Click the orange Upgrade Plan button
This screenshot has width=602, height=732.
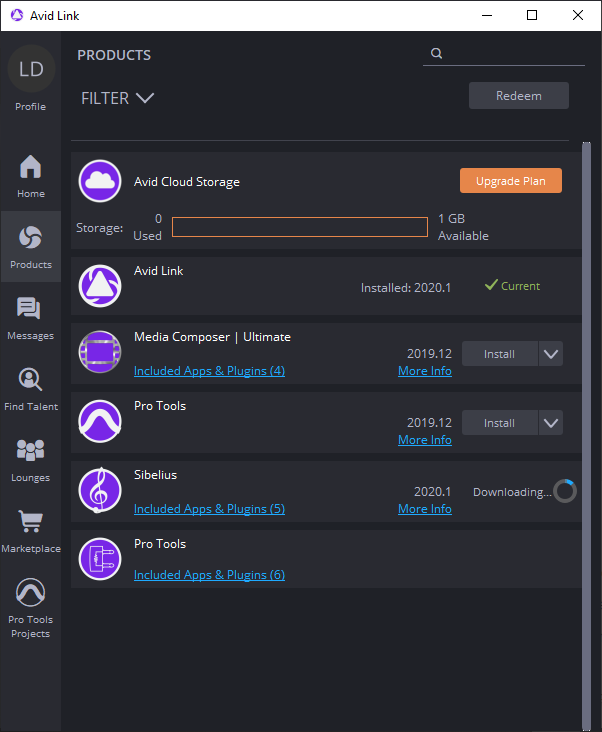point(511,181)
